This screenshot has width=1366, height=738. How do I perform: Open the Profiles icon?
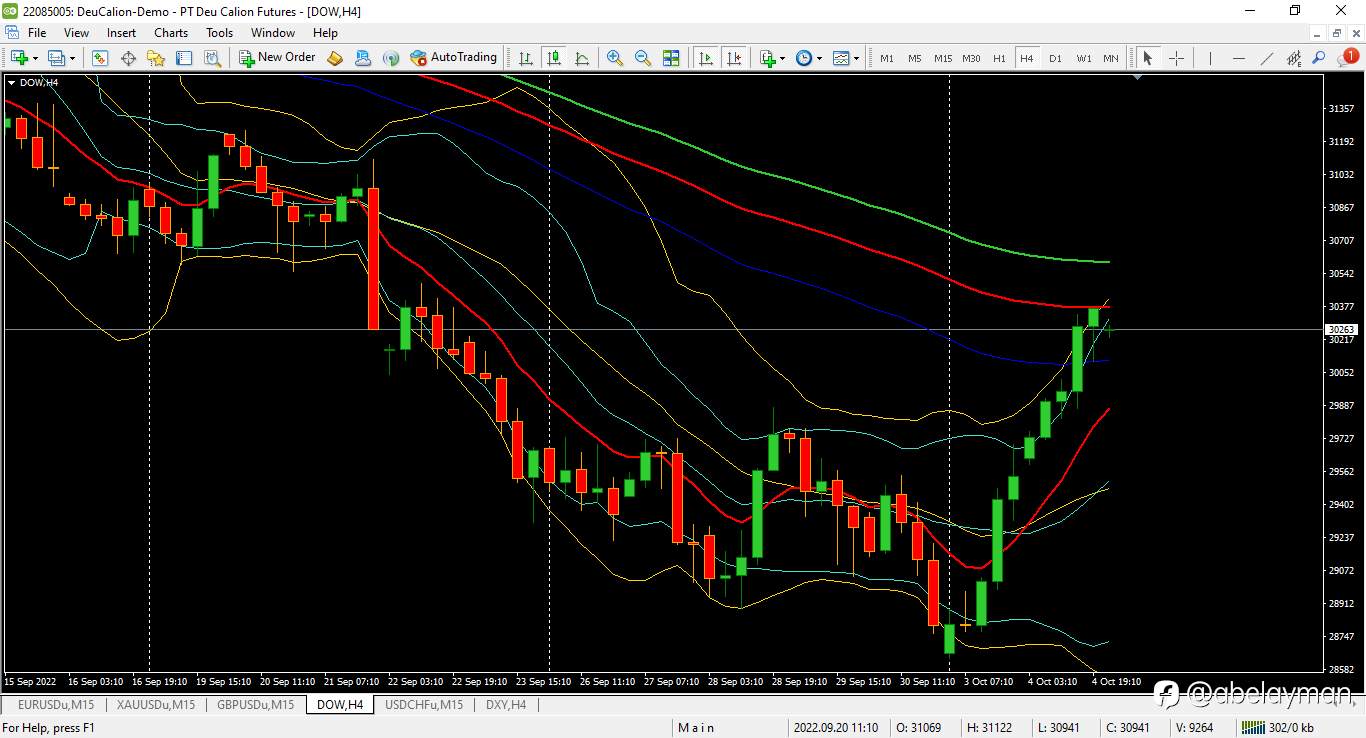[57, 58]
